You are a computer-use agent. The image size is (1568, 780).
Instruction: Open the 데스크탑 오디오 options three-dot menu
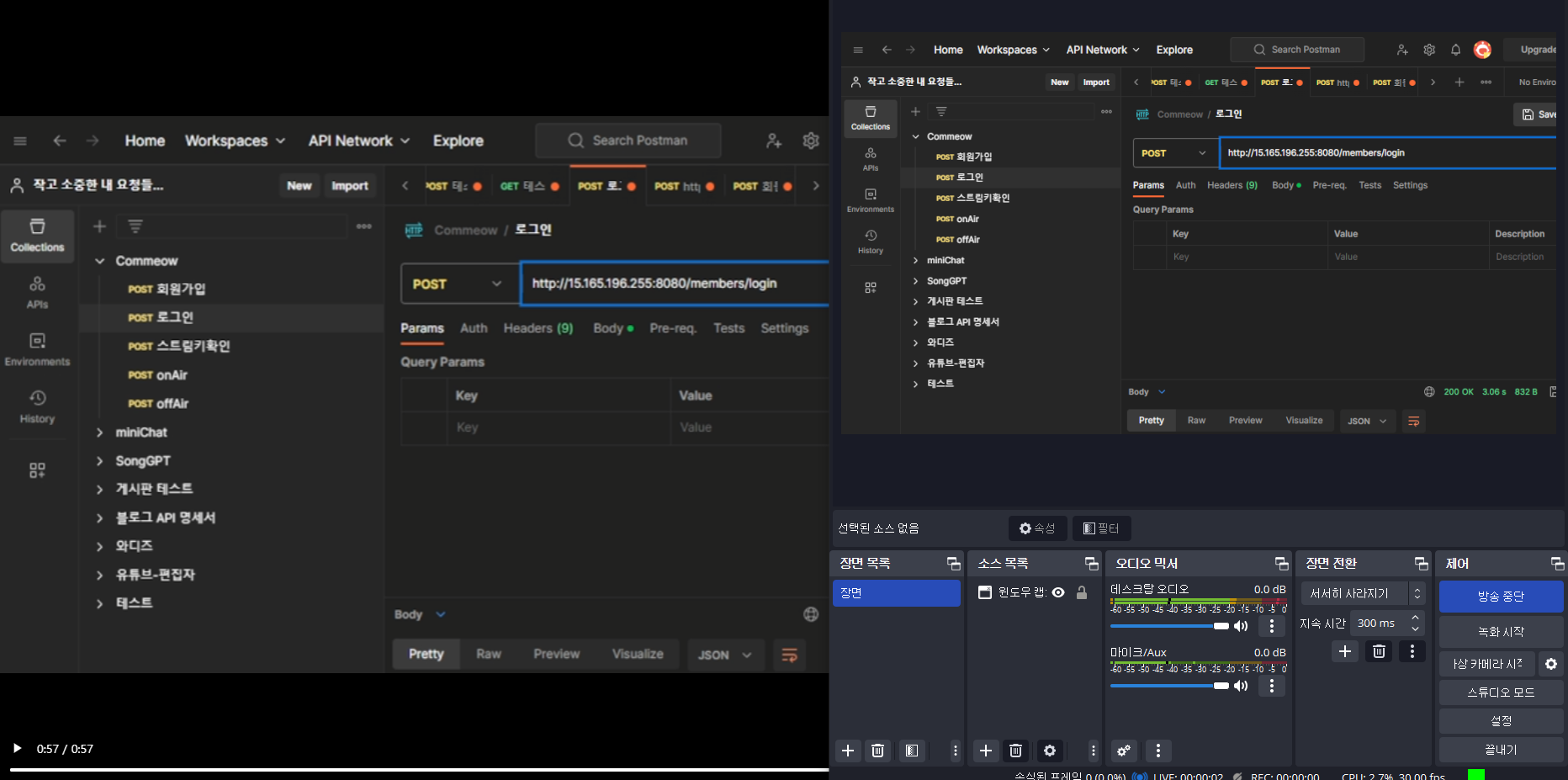click(1272, 626)
